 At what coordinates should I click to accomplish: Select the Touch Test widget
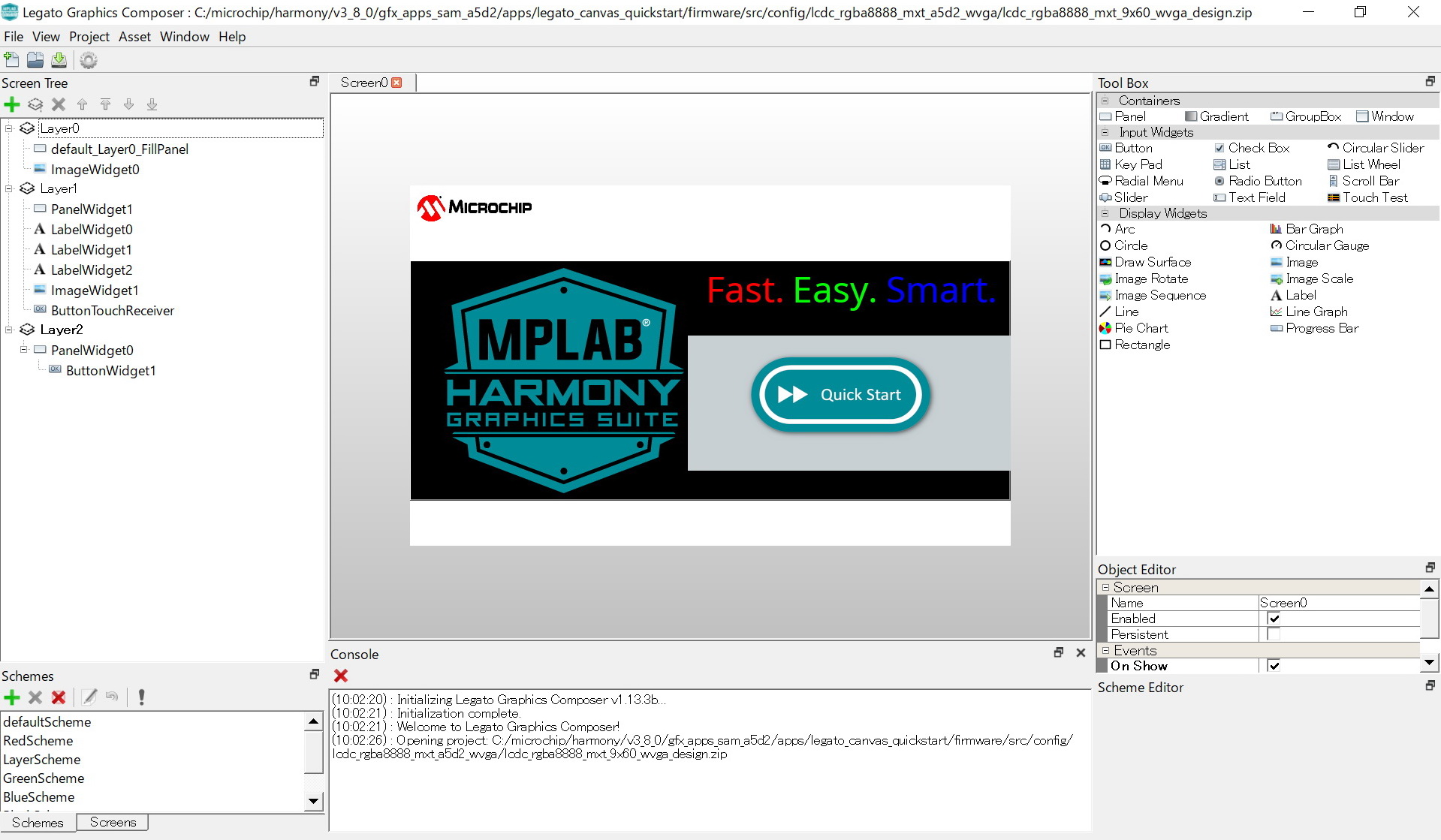(x=1367, y=197)
